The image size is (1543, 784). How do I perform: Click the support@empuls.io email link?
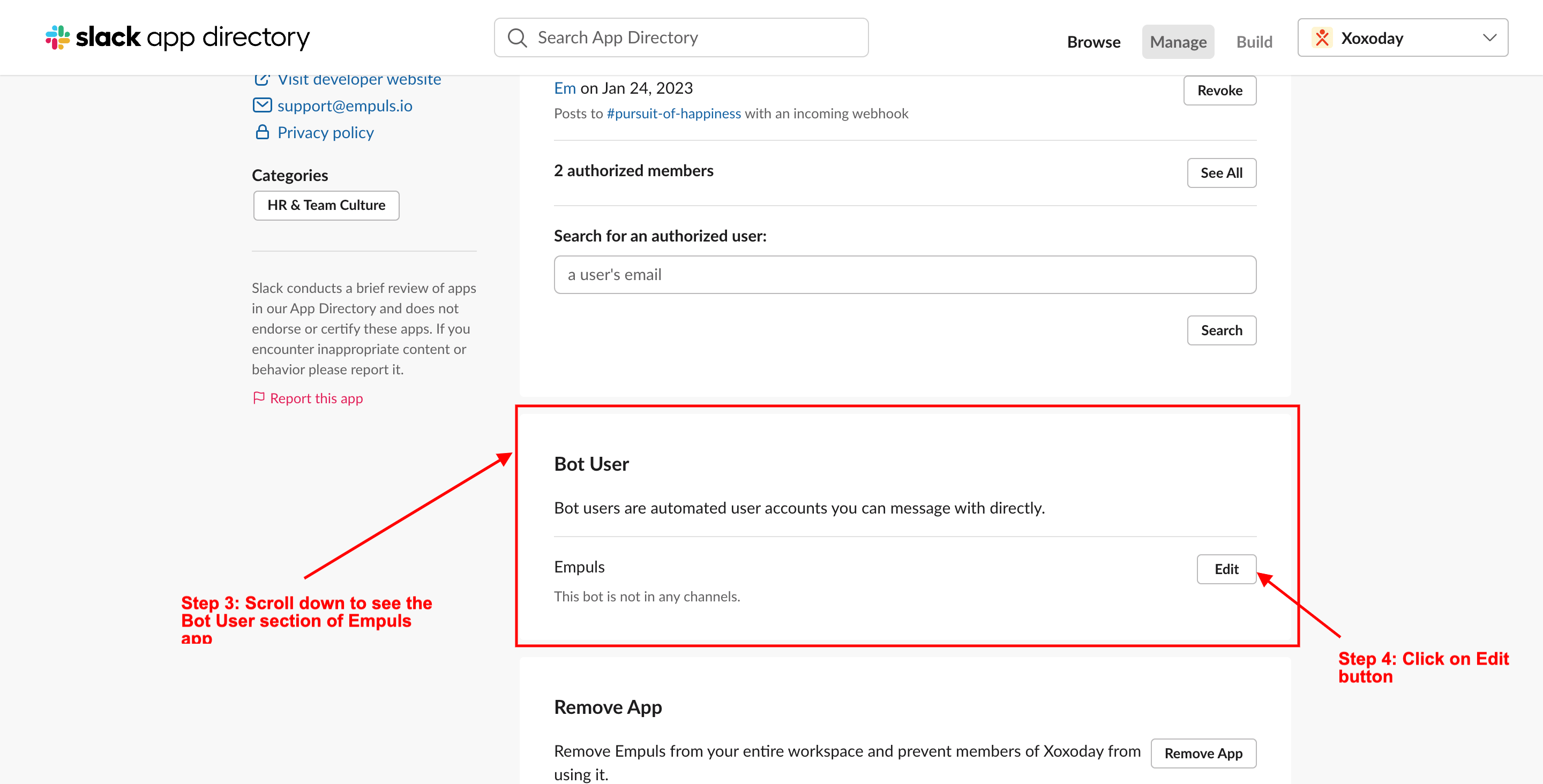[x=344, y=105]
